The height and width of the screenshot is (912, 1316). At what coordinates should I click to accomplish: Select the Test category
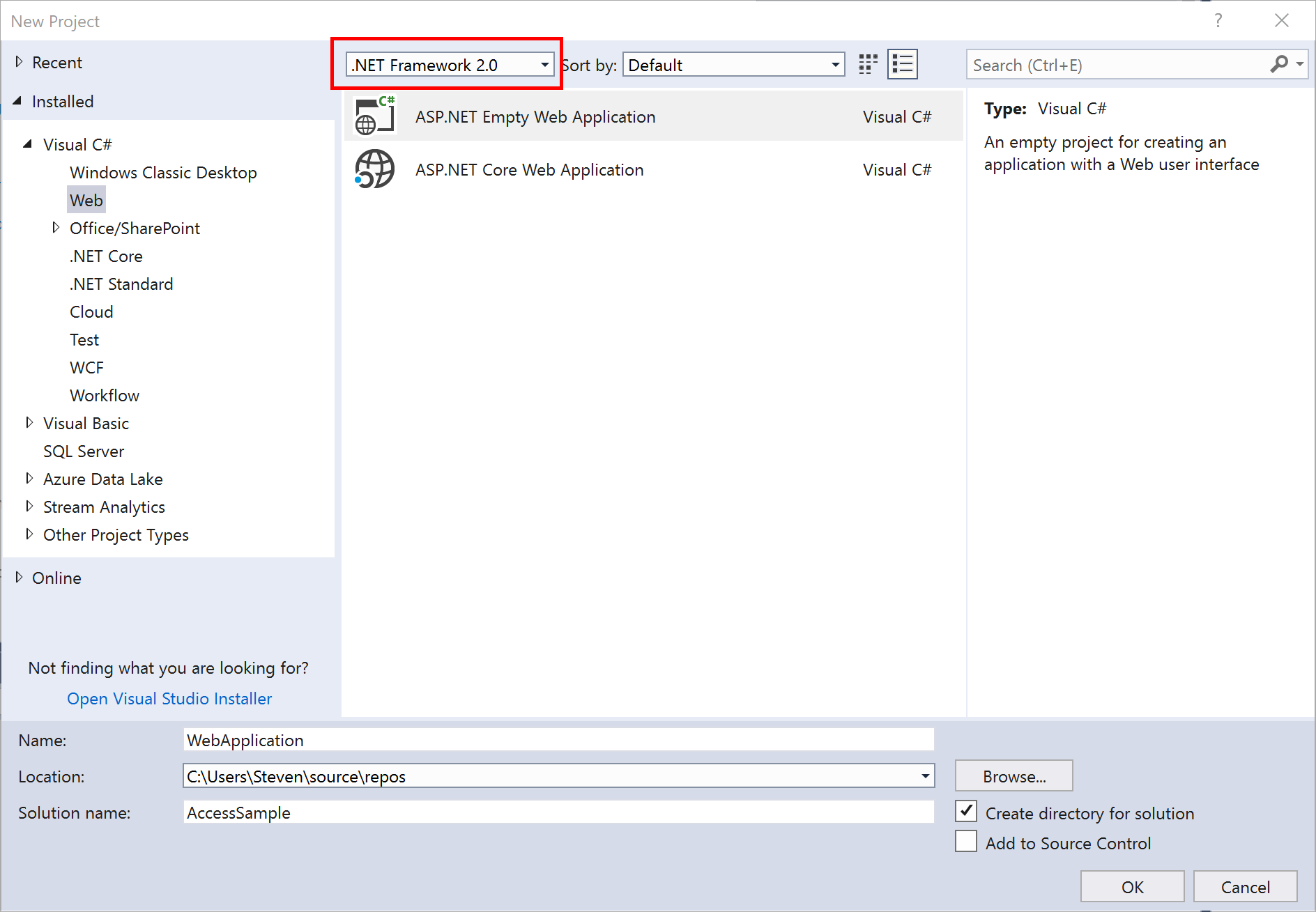click(x=84, y=339)
